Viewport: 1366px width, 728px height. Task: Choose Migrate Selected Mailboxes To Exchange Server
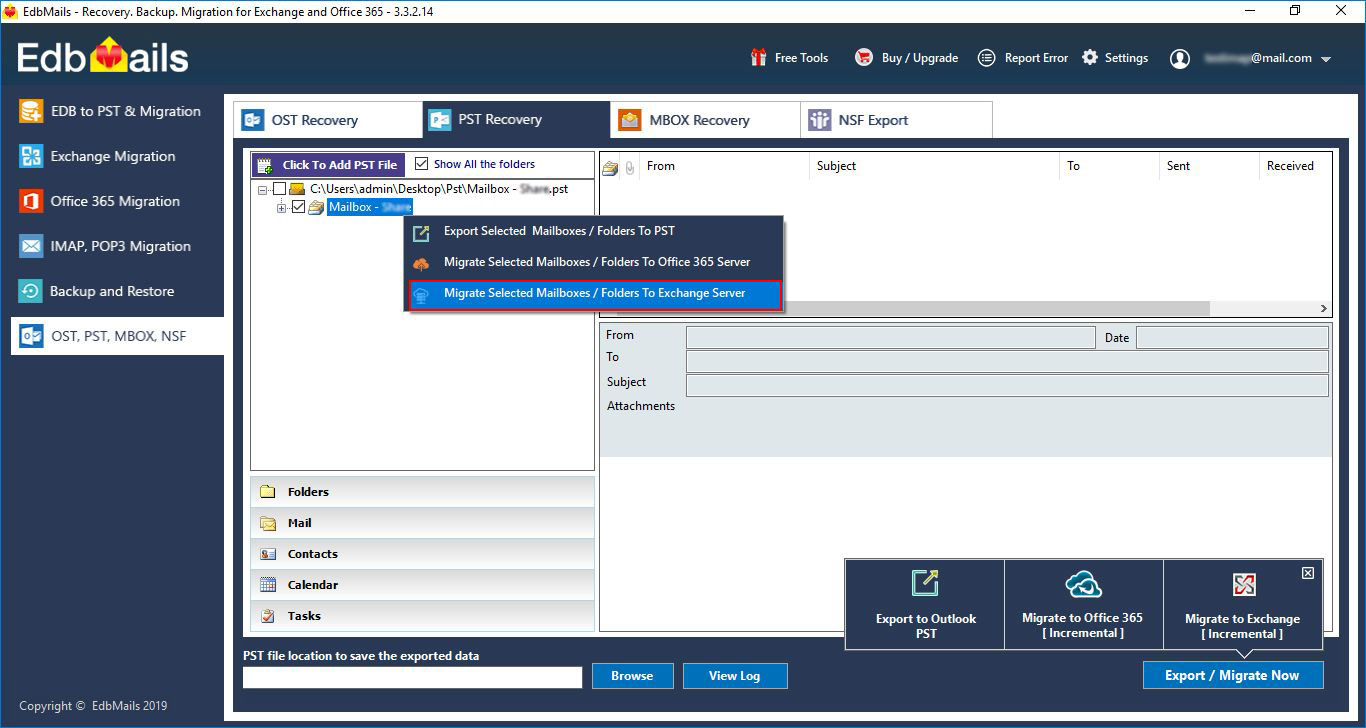[x=594, y=294]
